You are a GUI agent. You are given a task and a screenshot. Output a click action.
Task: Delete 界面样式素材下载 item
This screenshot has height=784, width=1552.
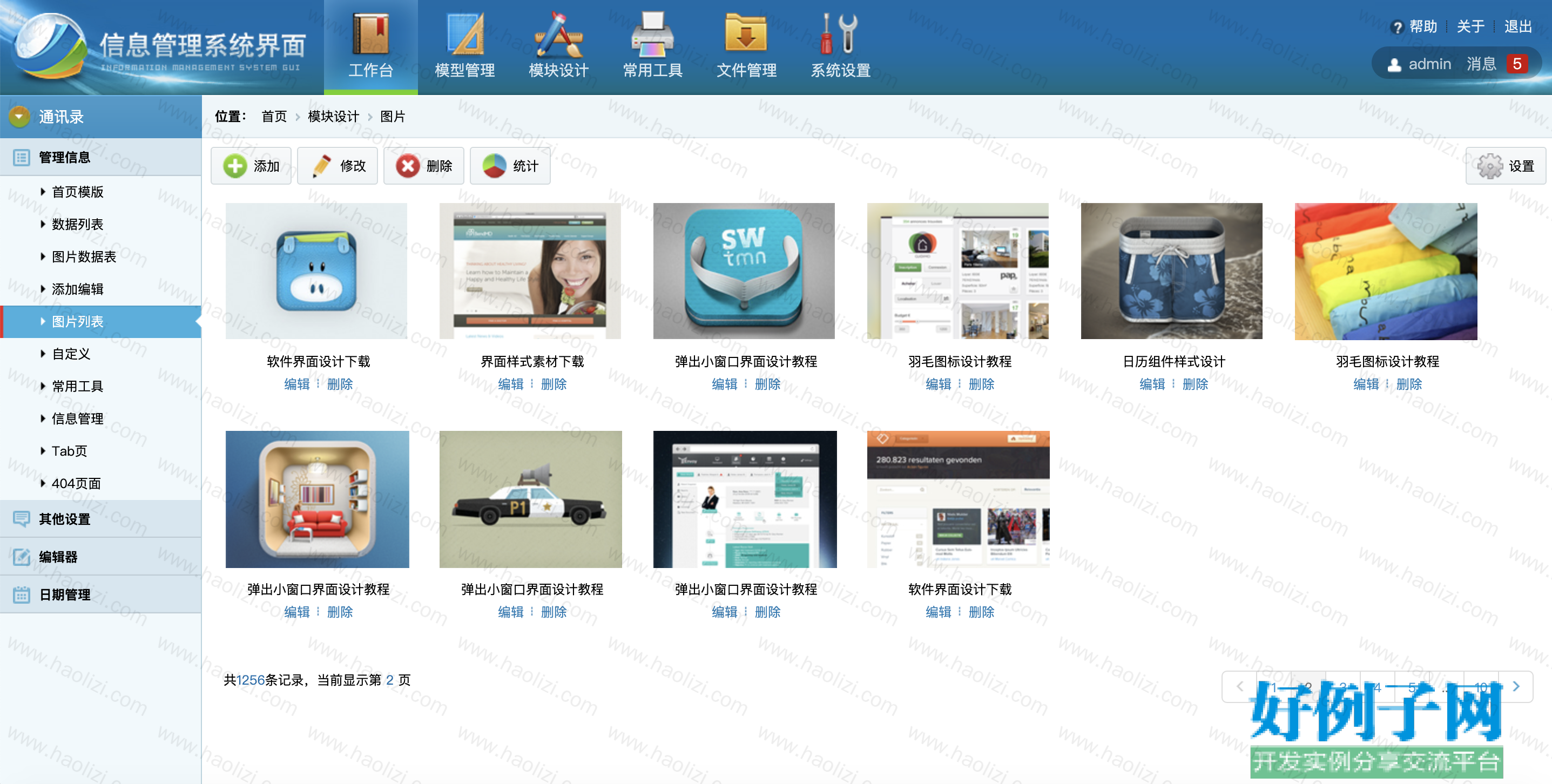click(554, 384)
